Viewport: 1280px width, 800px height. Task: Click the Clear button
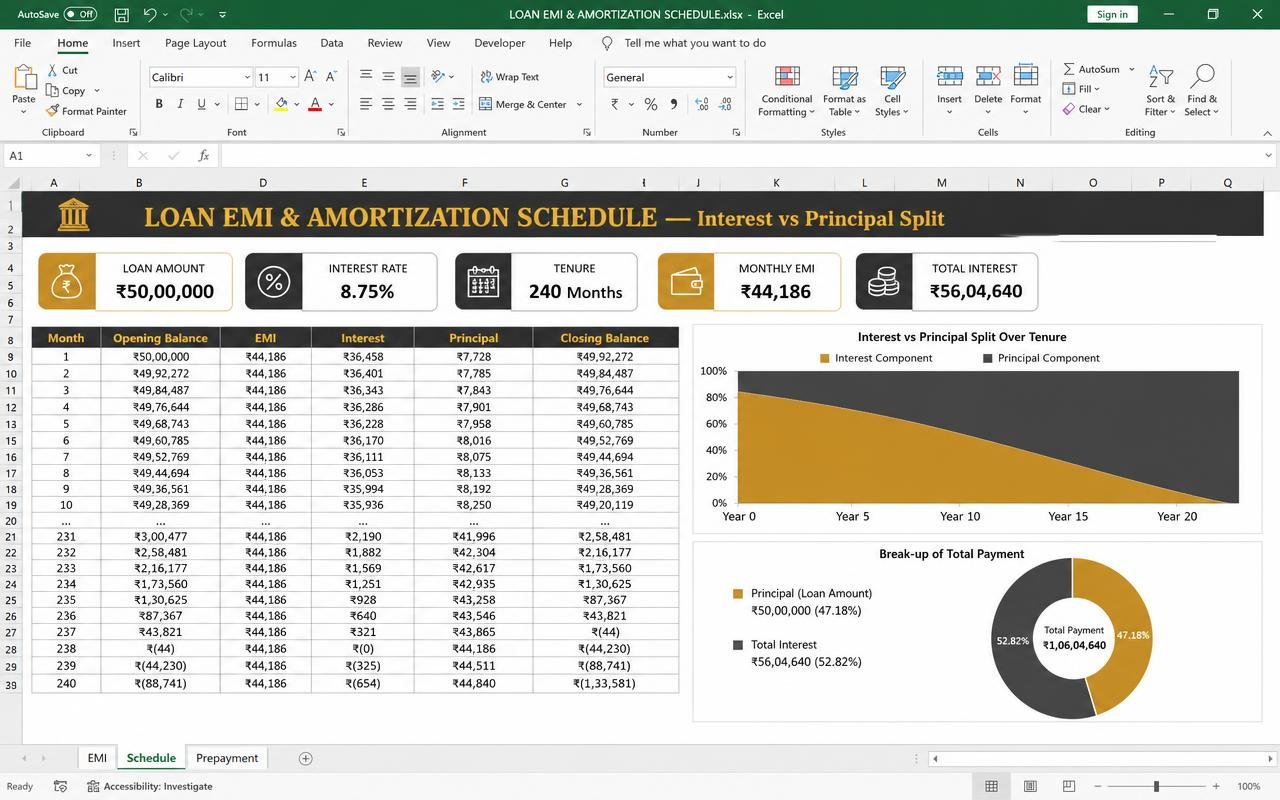[1086, 109]
